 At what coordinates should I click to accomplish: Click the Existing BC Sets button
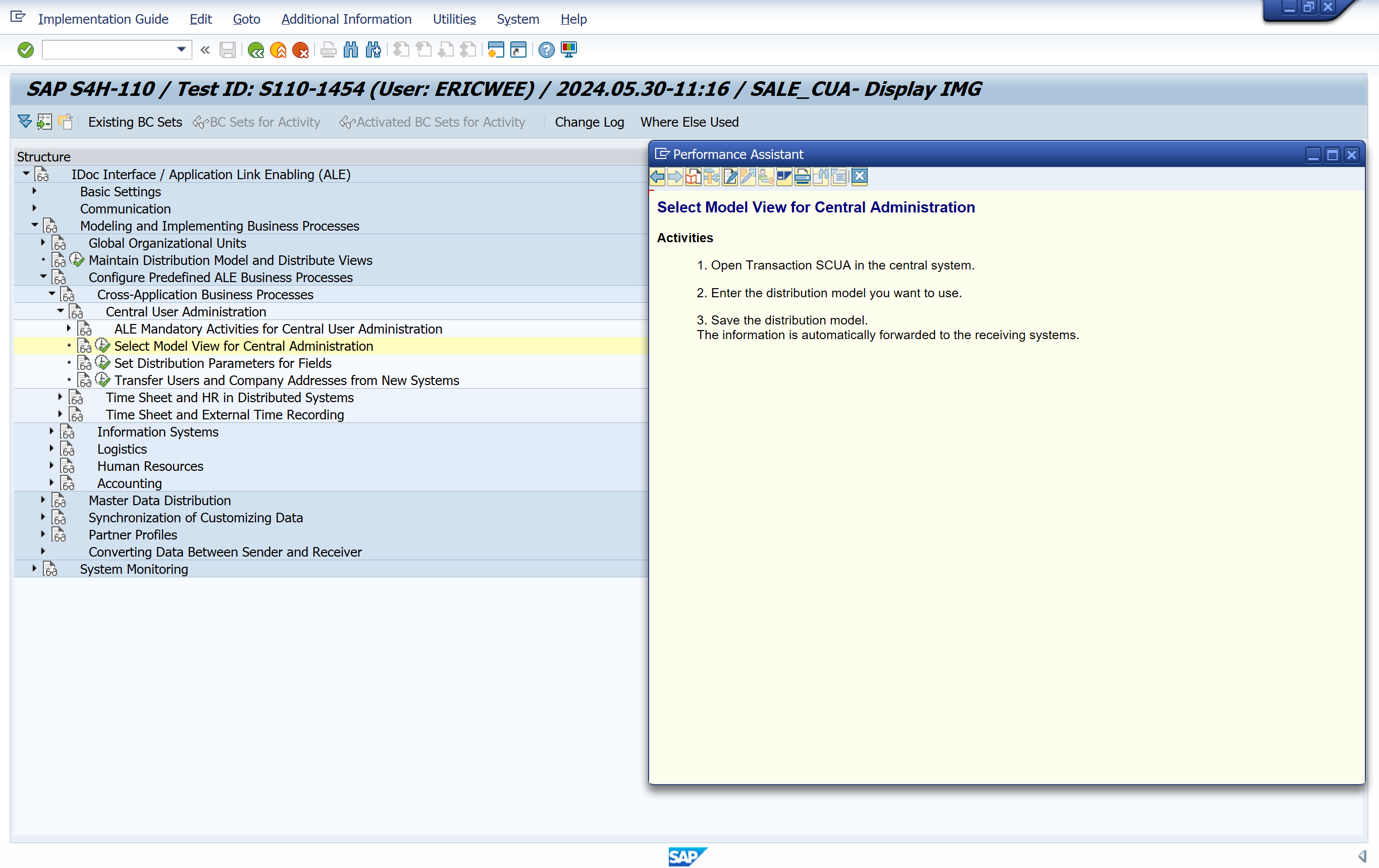(135, 122)
